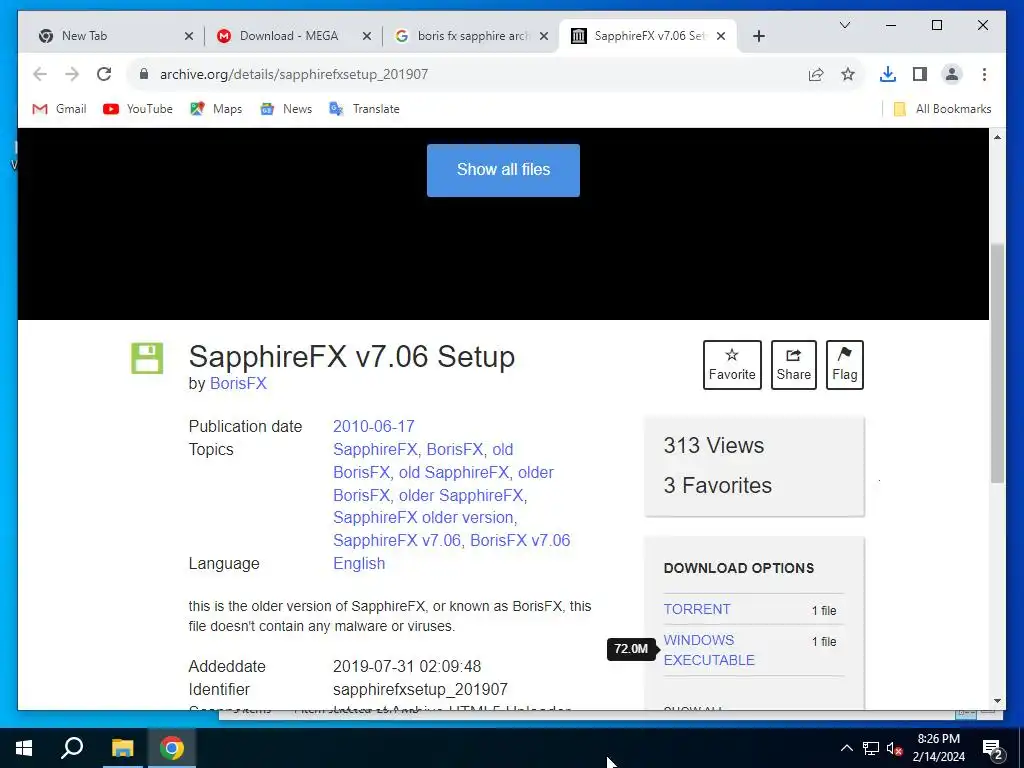Open the Maps bookmark
This screenshot has width=1024, height=768.
click(216, 109)
